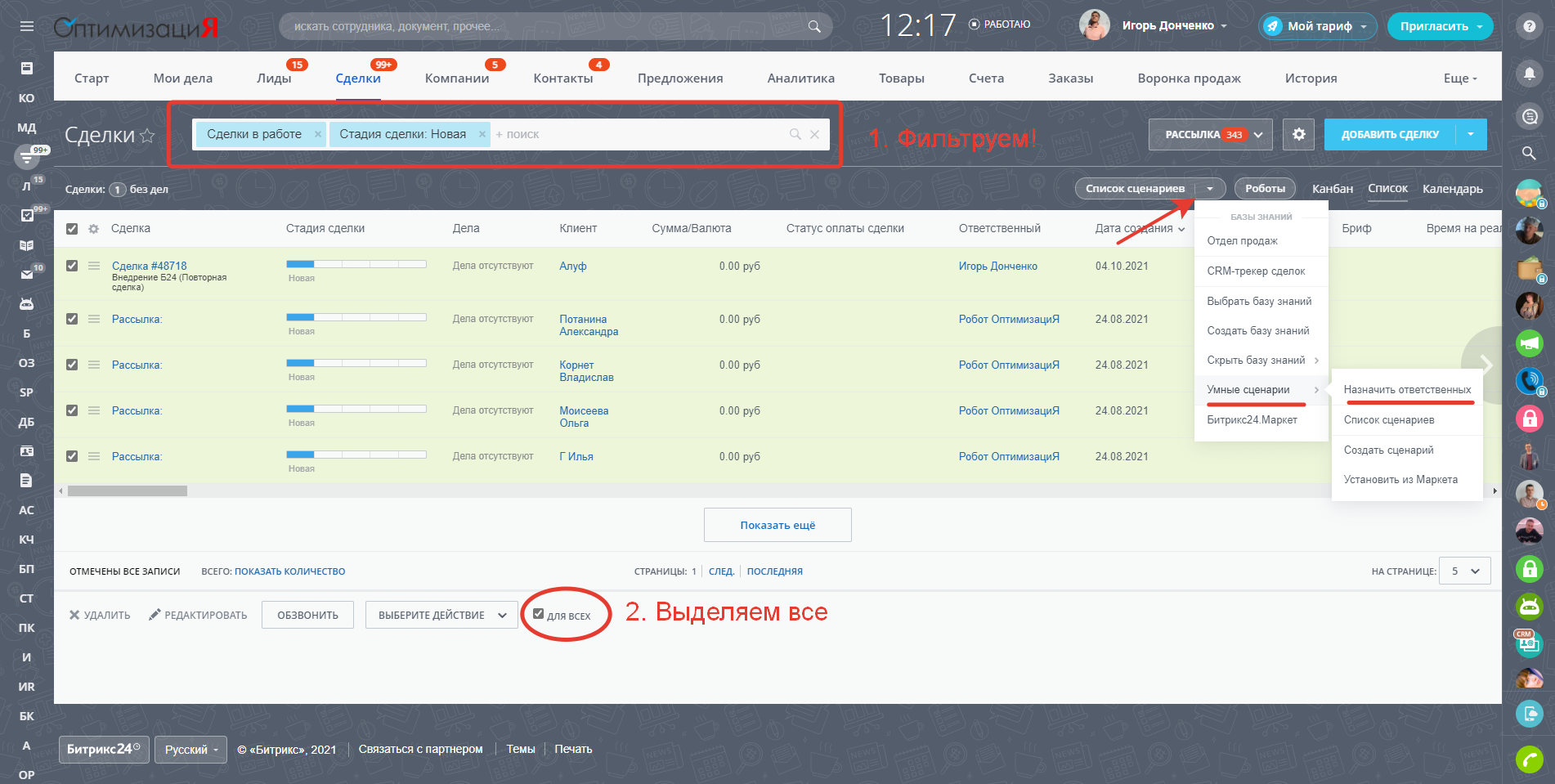
Task: Open grid column settings gear icon
Action: [x=94, y=229]
